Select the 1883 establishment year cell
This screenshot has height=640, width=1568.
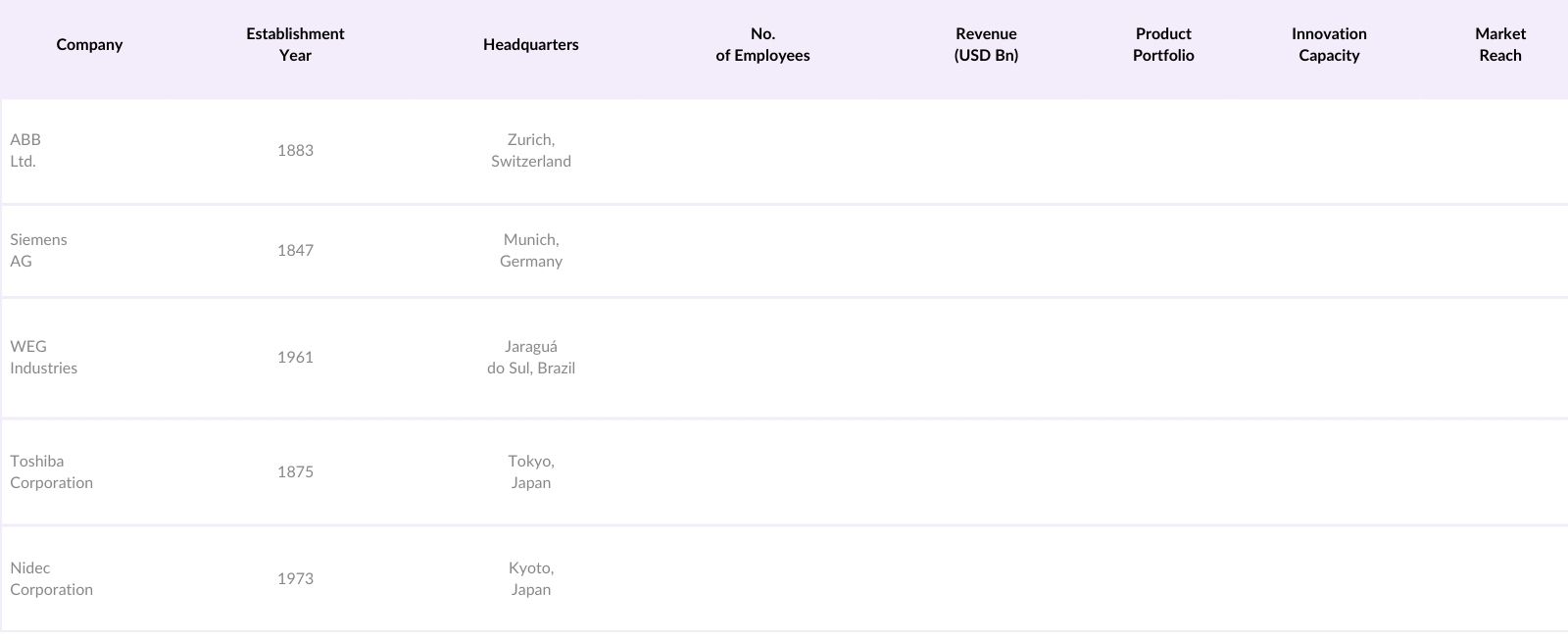click(295, 151)
